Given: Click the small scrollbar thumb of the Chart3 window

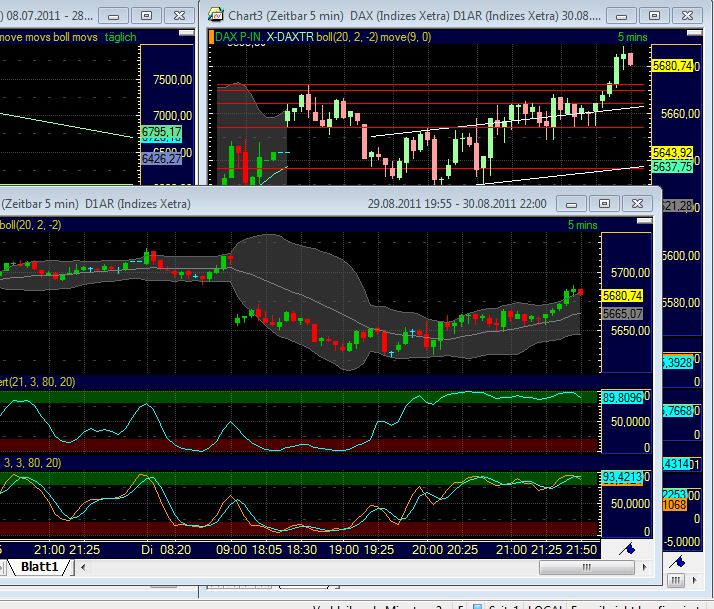Looking at the screenshot, I should click(676, 580).
